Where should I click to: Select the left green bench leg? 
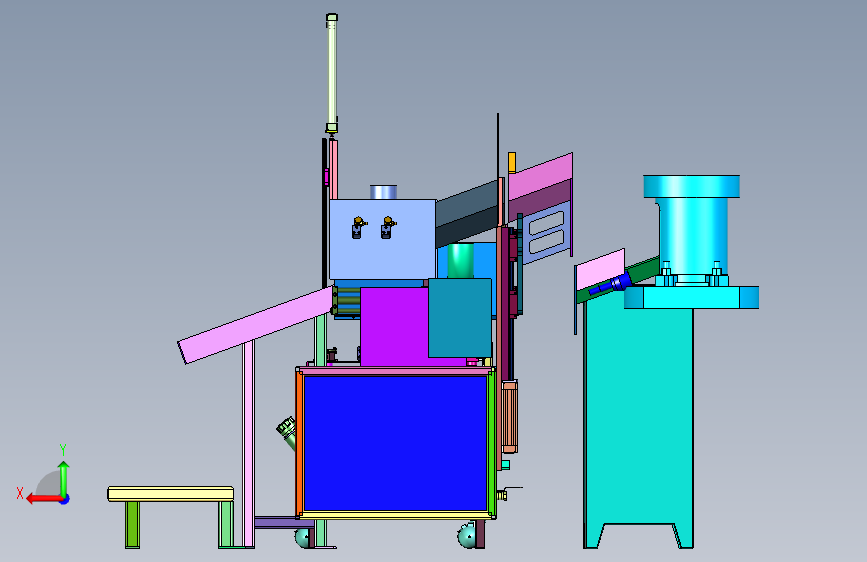tap(132, 524)
